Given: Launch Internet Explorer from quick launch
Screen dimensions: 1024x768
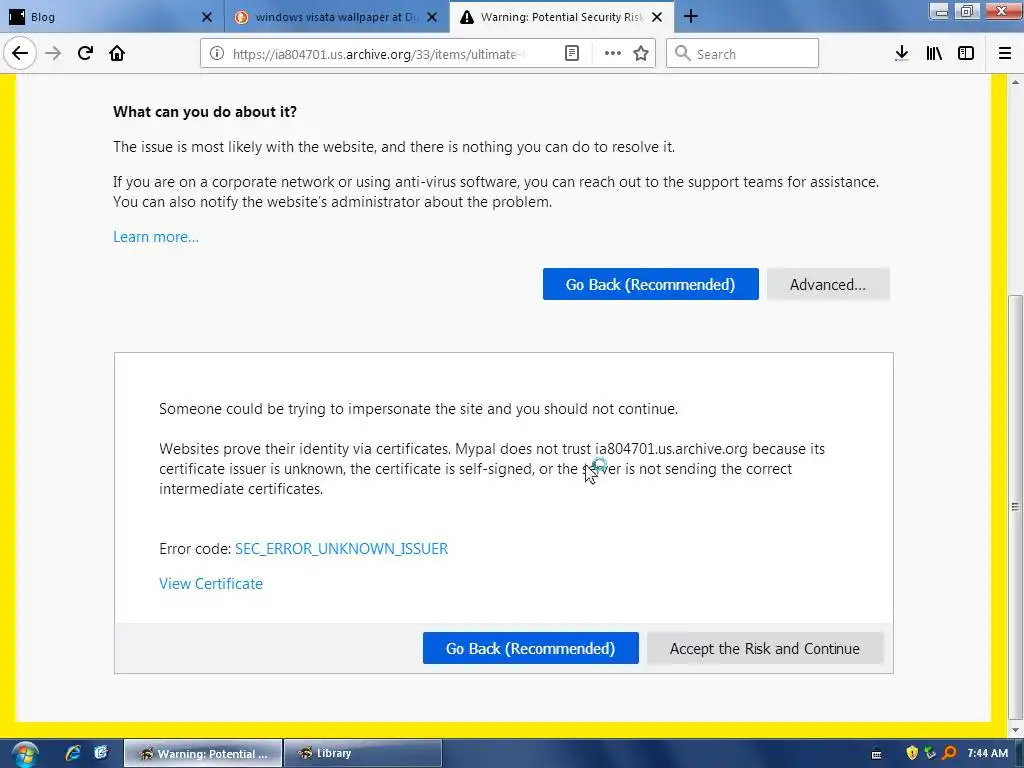Looking at the screenshot, I should point(72,753).
